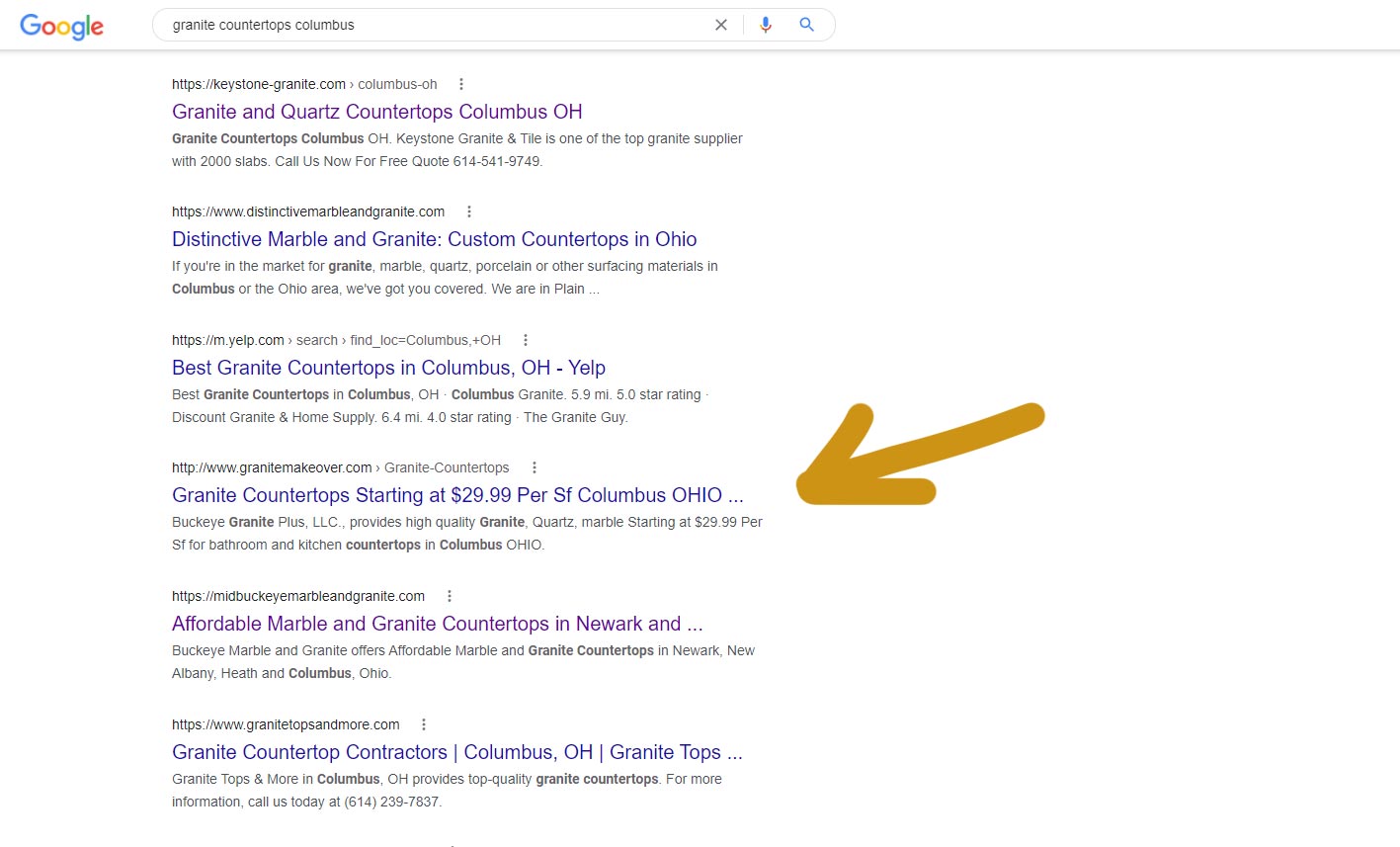Viewport: 1400px width, 847px height.
Task: Click the distinctivemarbleandgranite.com URL text
Action: pyautogui.click(x=308, y=212)
